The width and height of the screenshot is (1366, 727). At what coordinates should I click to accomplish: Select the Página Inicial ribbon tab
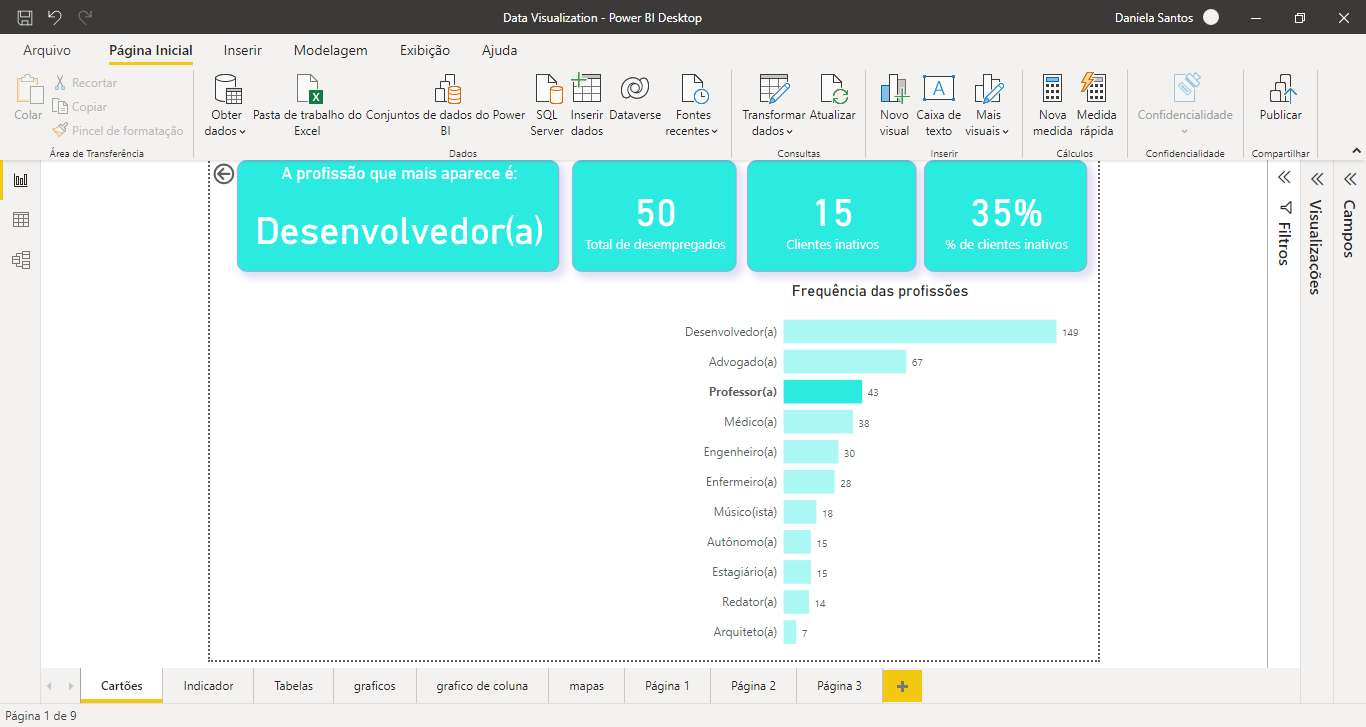click(x=151, y=50)
